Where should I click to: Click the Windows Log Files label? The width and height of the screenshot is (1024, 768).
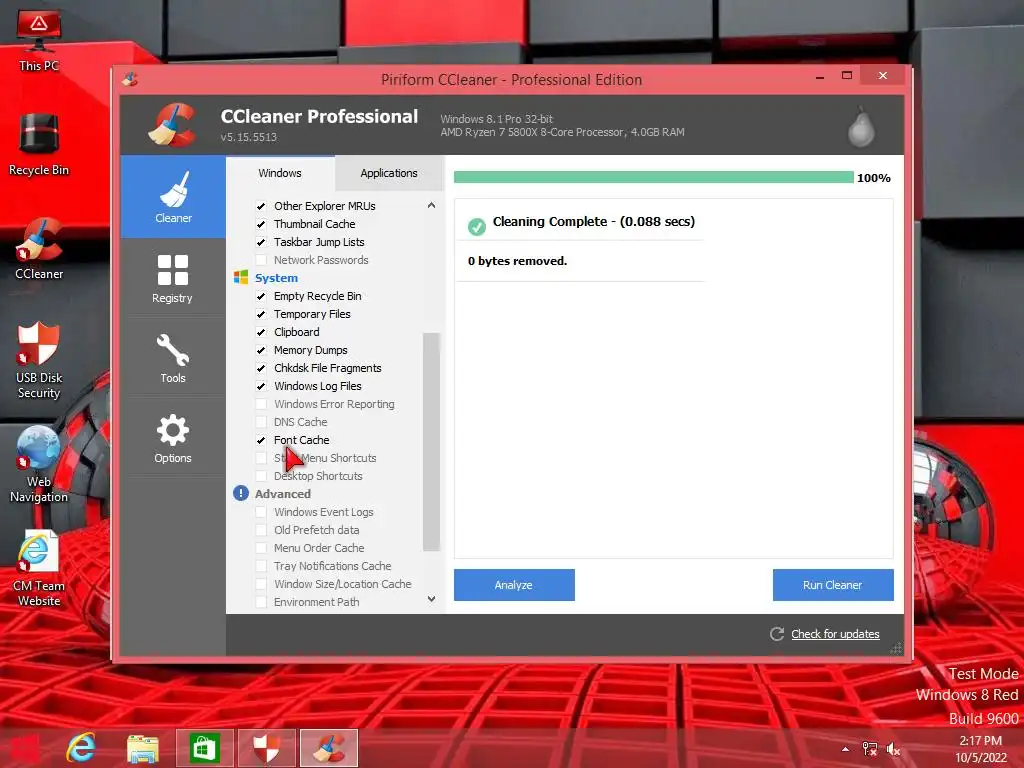[x=318, y=386]
